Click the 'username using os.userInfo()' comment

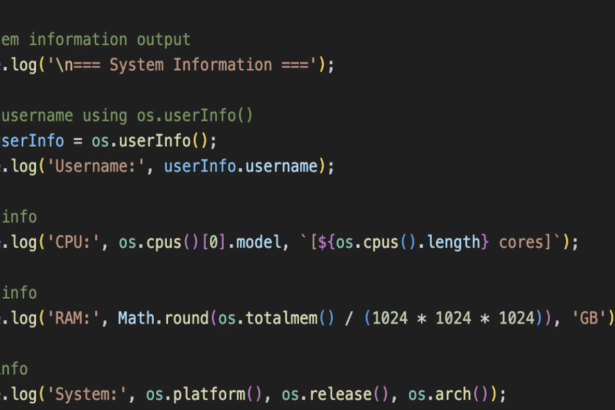[127, 115]
